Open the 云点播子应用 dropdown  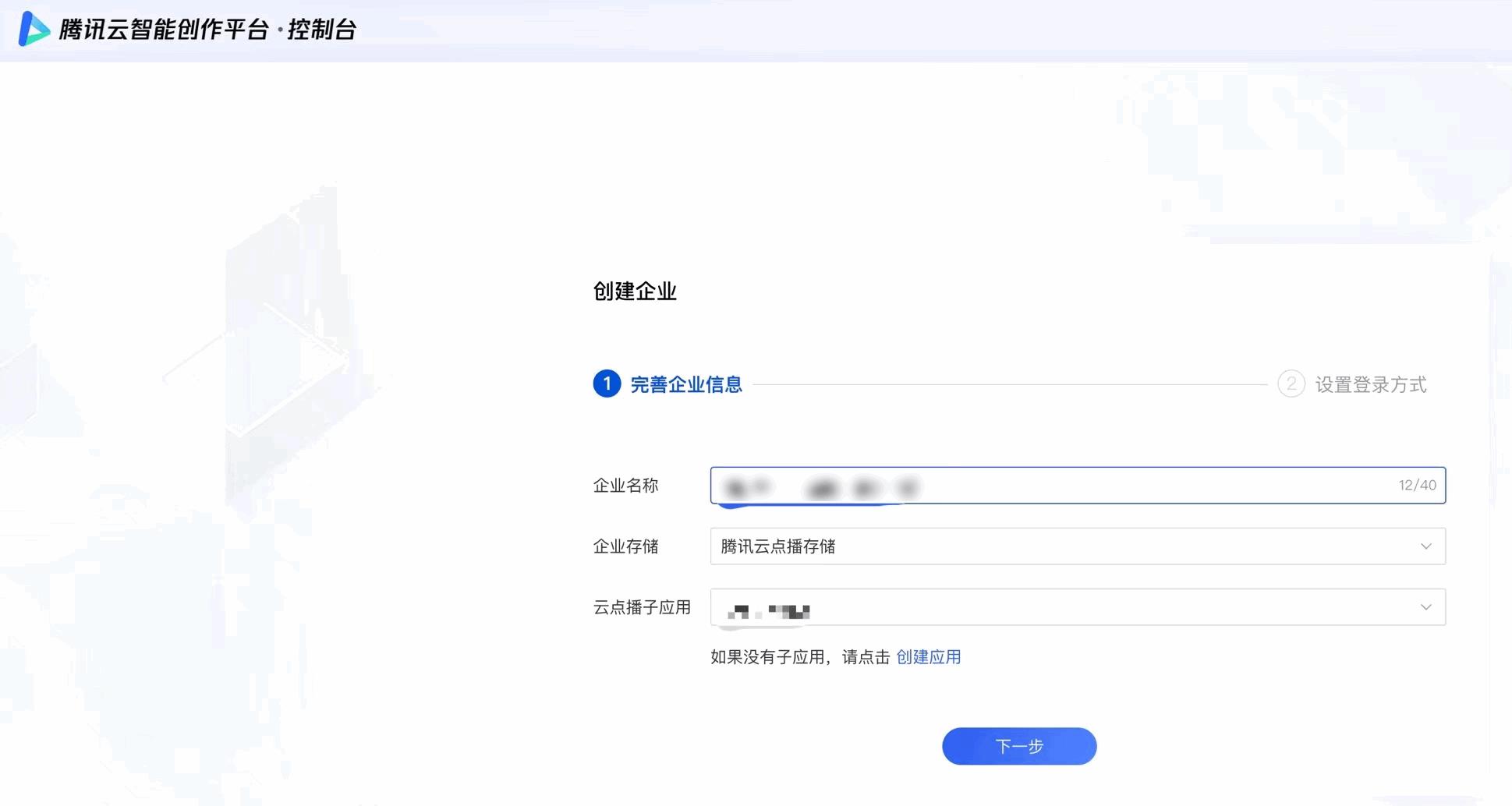tap(1078, 606)
